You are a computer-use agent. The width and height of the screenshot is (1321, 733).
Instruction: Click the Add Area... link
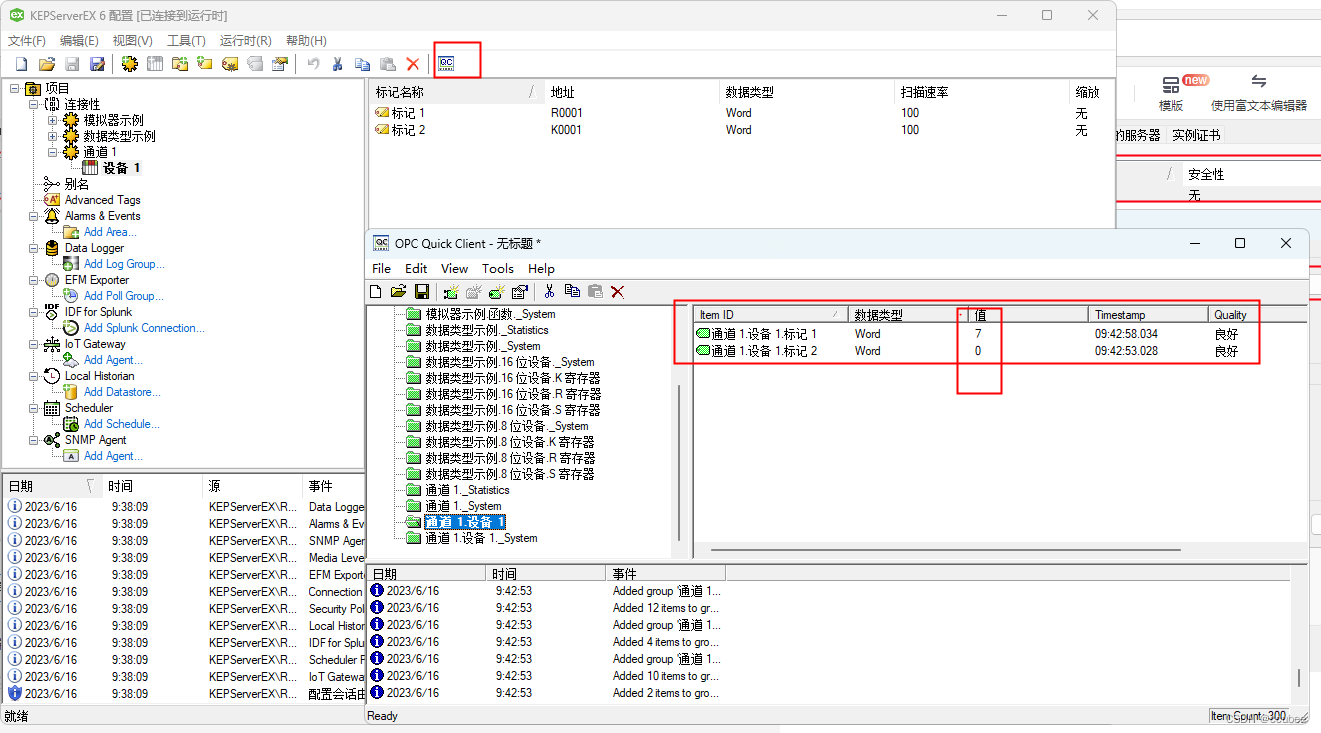110,232
